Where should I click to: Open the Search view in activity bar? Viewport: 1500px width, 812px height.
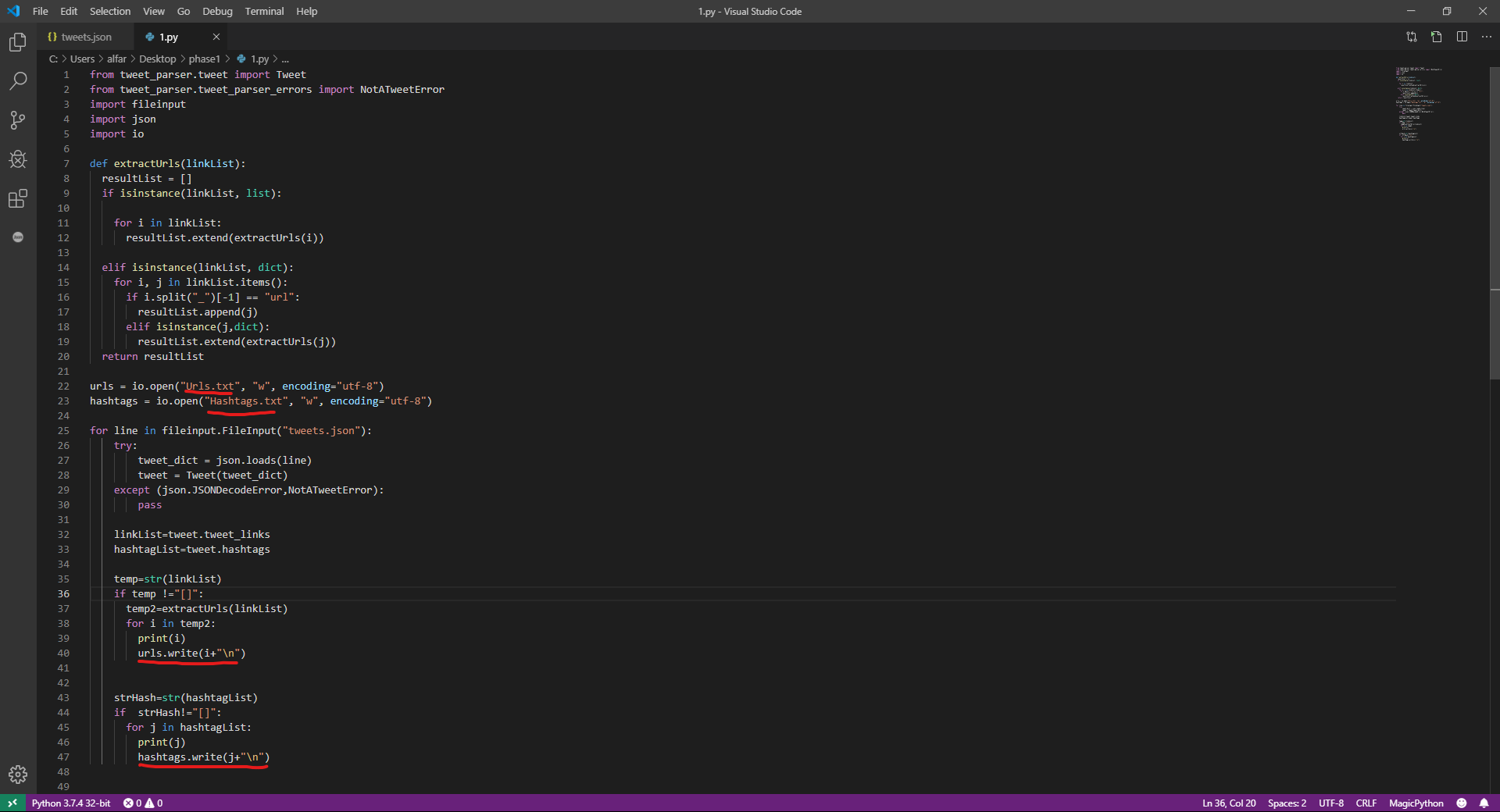[x=18, y=81]
